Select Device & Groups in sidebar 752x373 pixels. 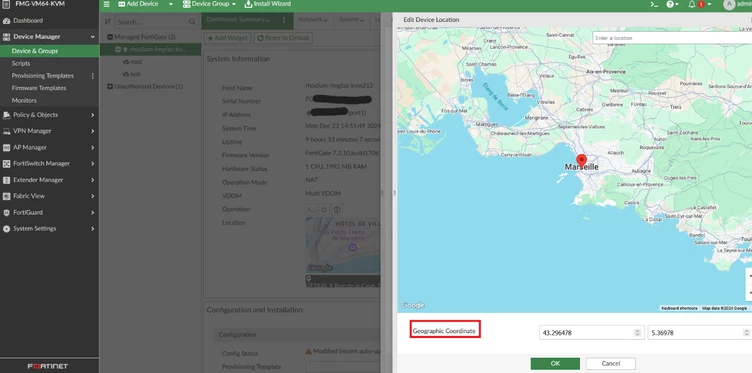tap(35, 51)
